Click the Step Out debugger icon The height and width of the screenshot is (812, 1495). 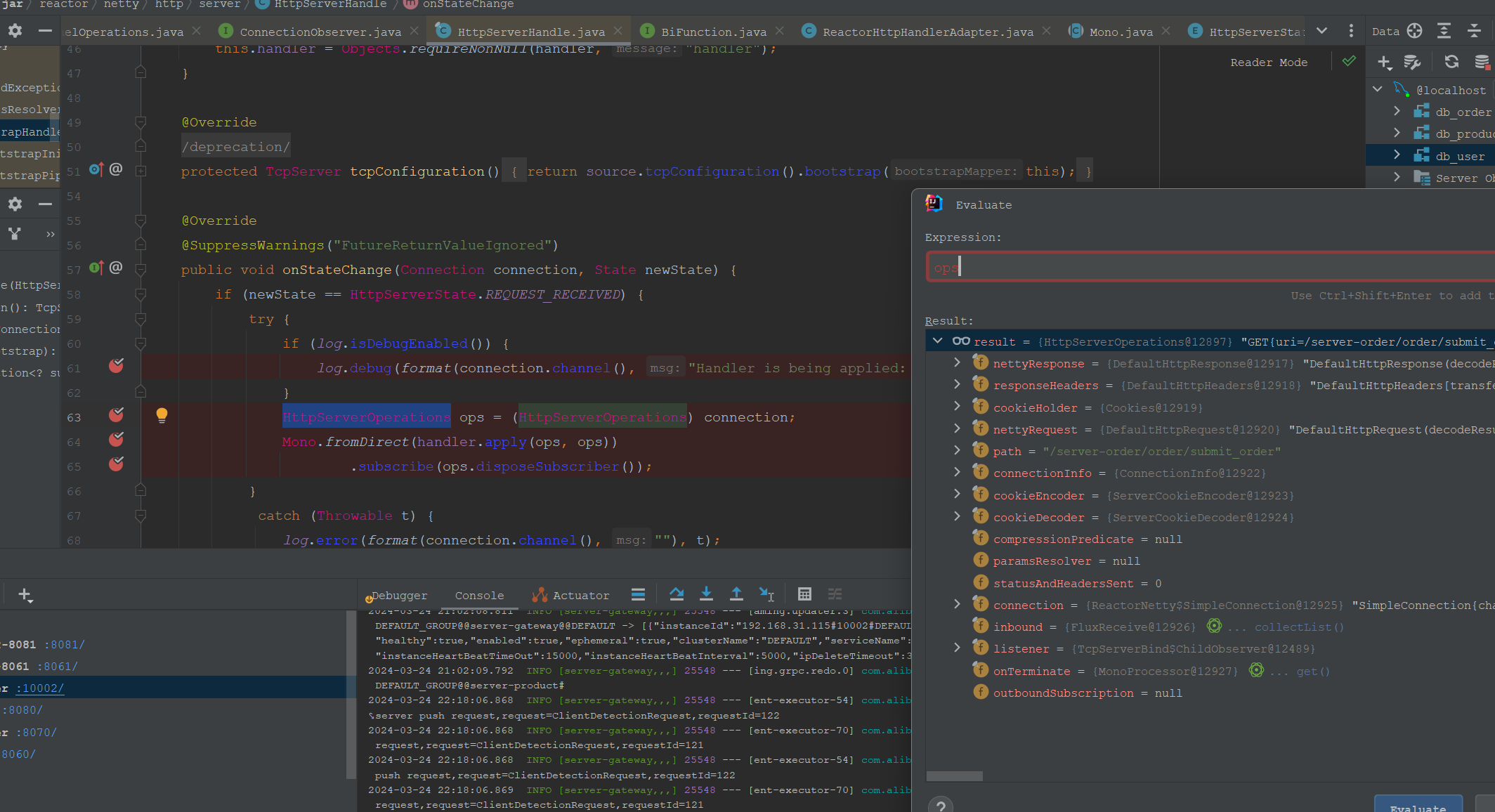point(736,594)
